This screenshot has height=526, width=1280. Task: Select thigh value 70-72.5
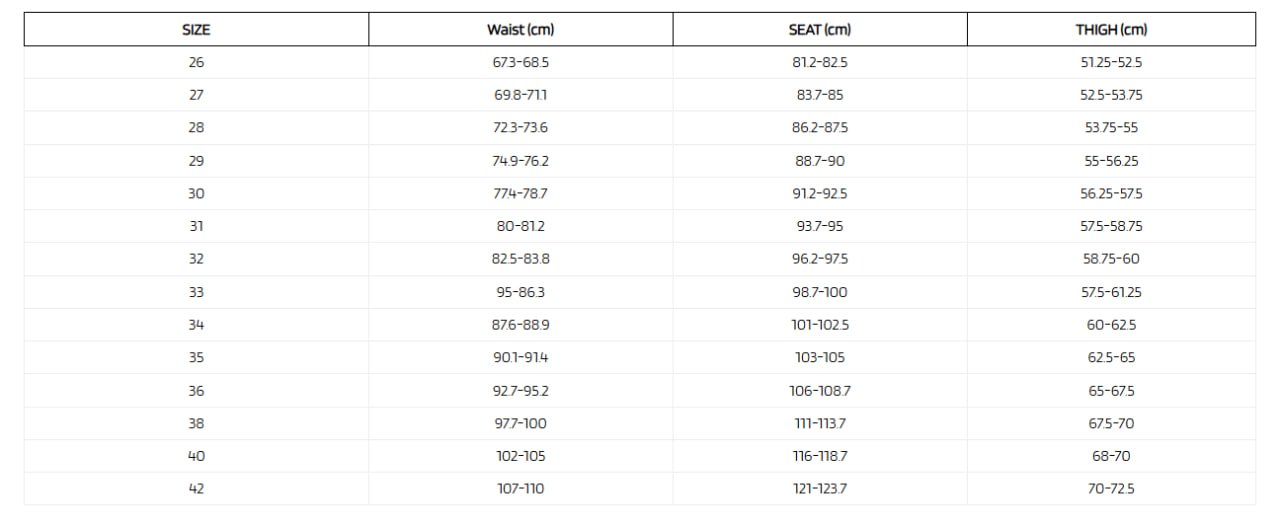(x=1111, y=489)
